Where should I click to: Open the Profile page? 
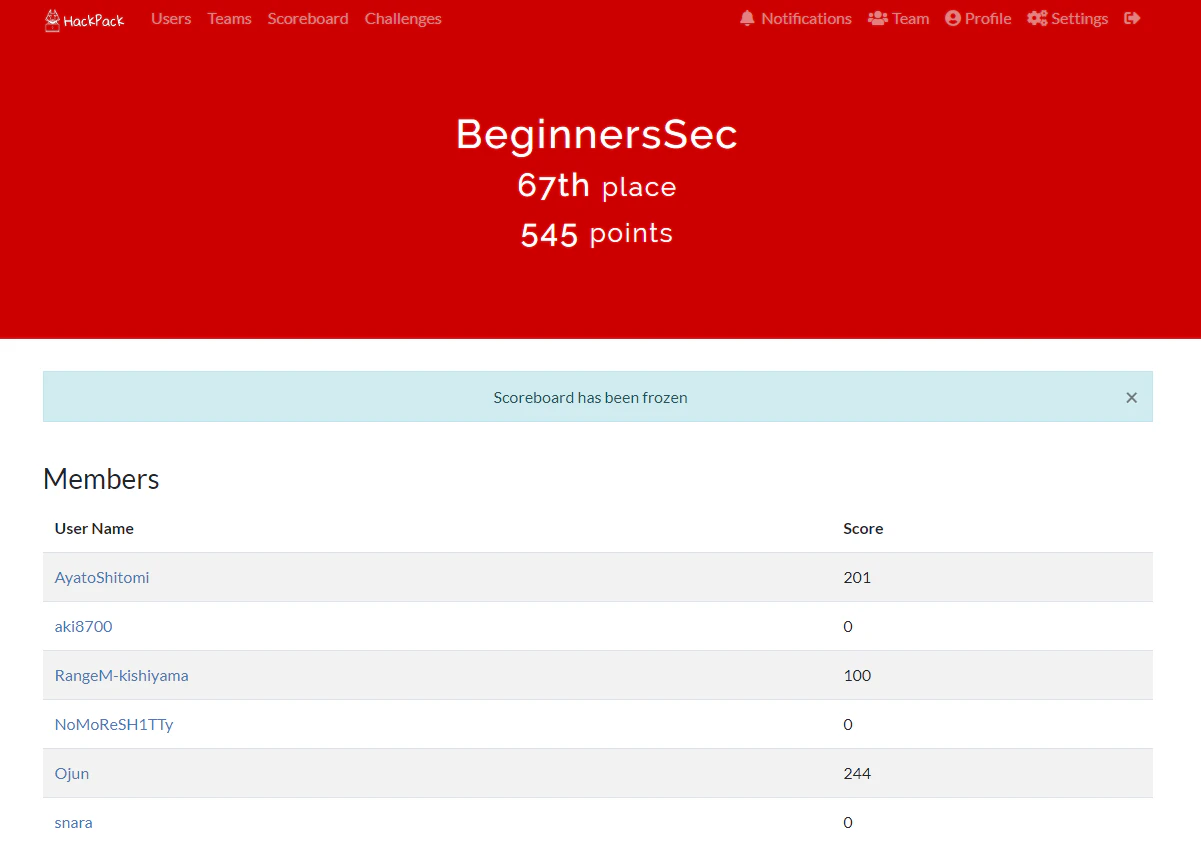978,19
